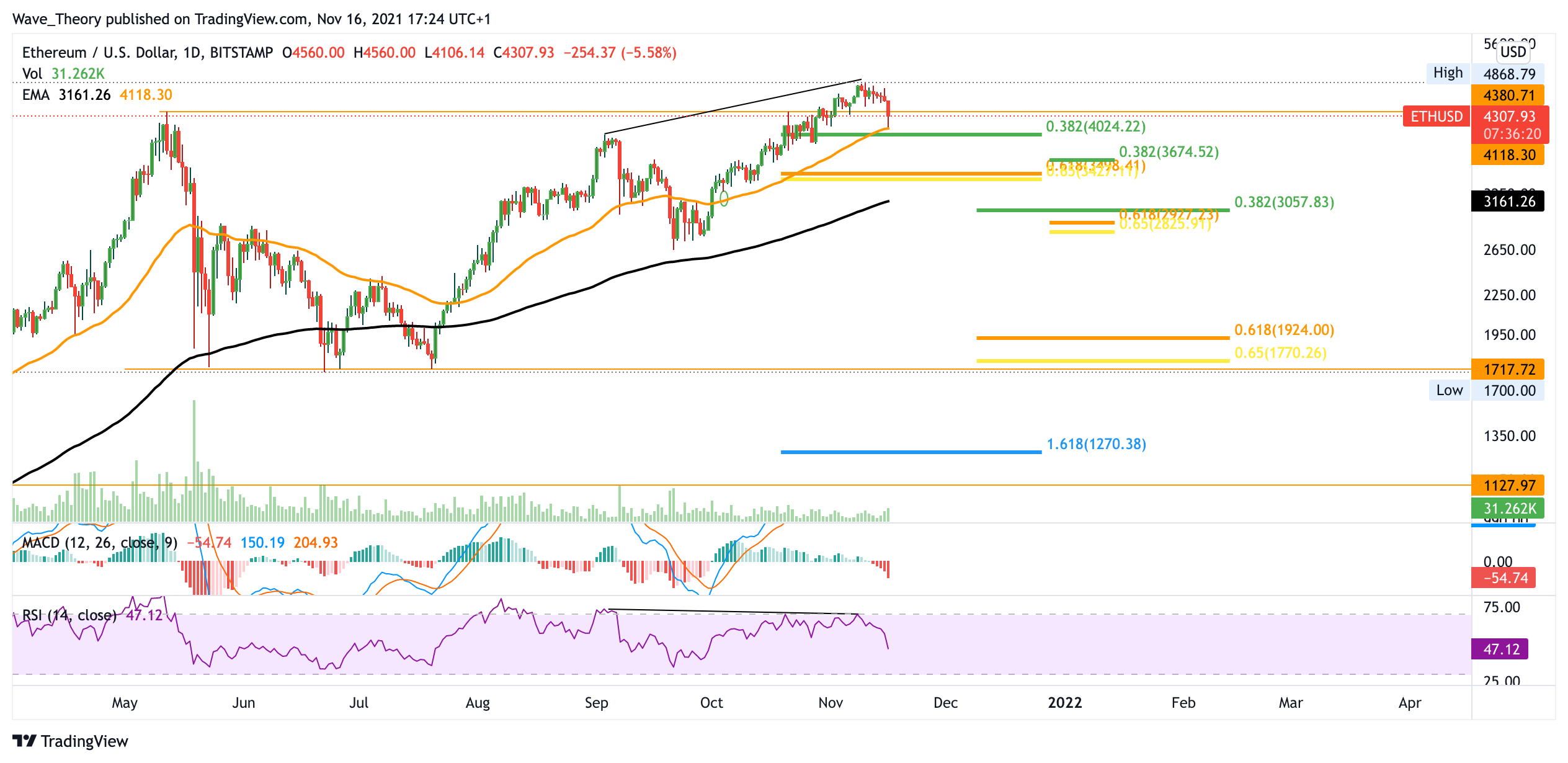Click the USD currency label
Viewport: 1568px width, 763px height.
click(1513, 52)
